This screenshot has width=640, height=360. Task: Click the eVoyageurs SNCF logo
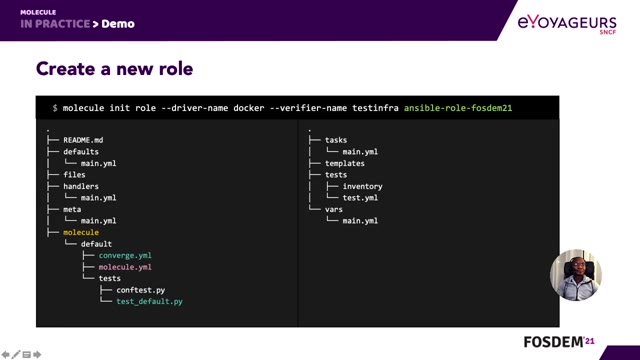coord(567,24)
